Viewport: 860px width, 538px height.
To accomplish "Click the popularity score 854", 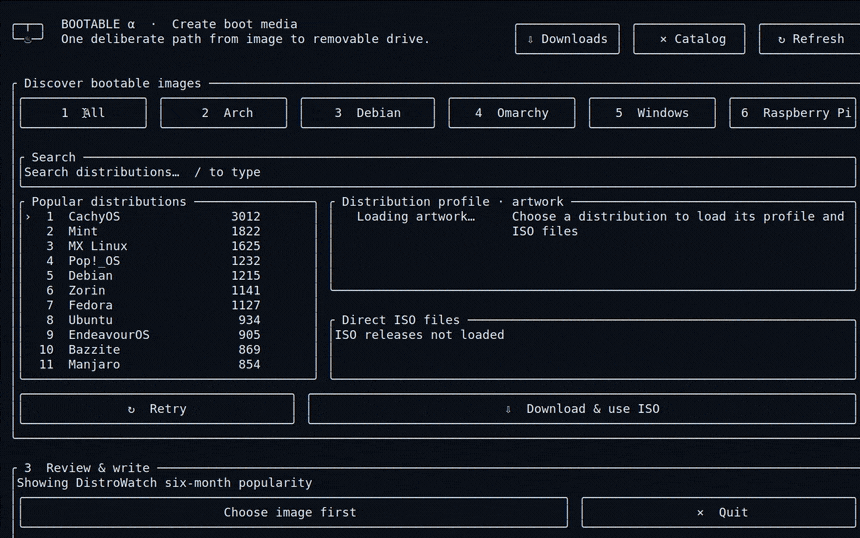I will click(x=250, y=365).
